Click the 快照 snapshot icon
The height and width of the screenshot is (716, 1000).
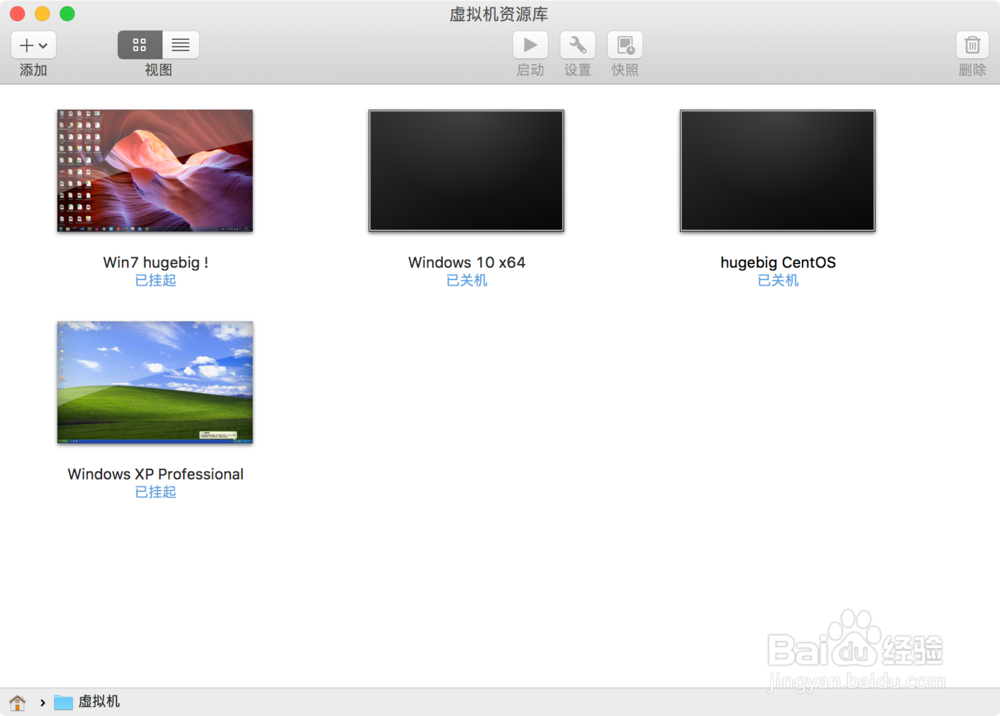point(624,44)
